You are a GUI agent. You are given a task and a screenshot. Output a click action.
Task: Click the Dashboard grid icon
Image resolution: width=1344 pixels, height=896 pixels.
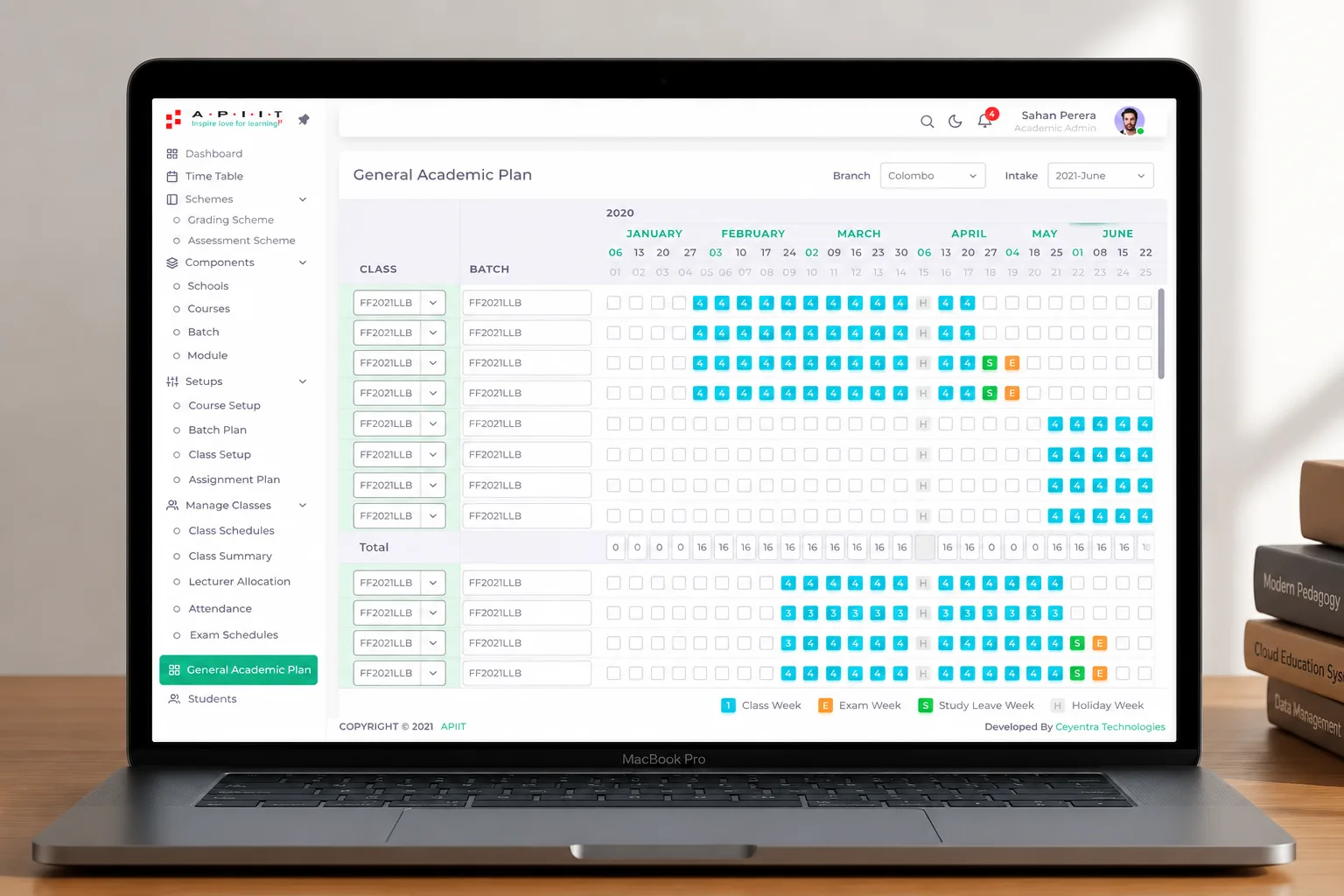point(172,154)
